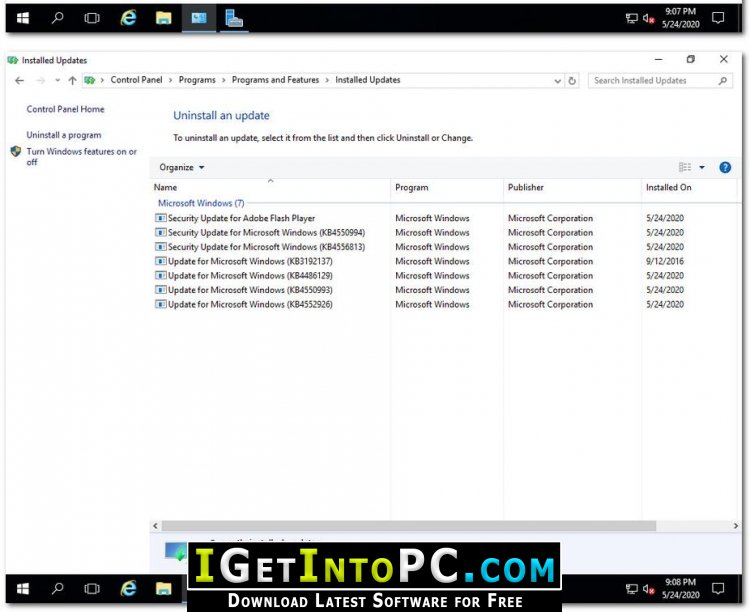Viewport: 750px width, 612px height.
Task: Click the Search Installed Updates field
Action: click(x=660, y=81)
